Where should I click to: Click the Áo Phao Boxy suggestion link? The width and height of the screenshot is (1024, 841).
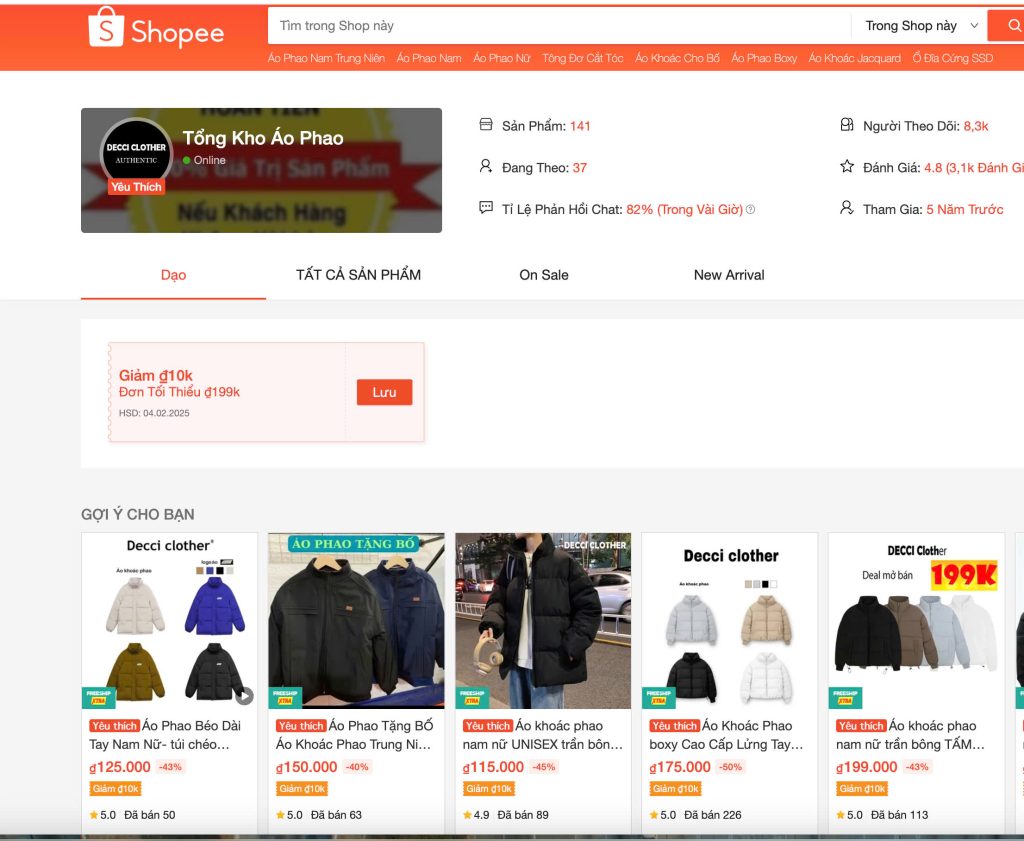[x=764, y=58]
